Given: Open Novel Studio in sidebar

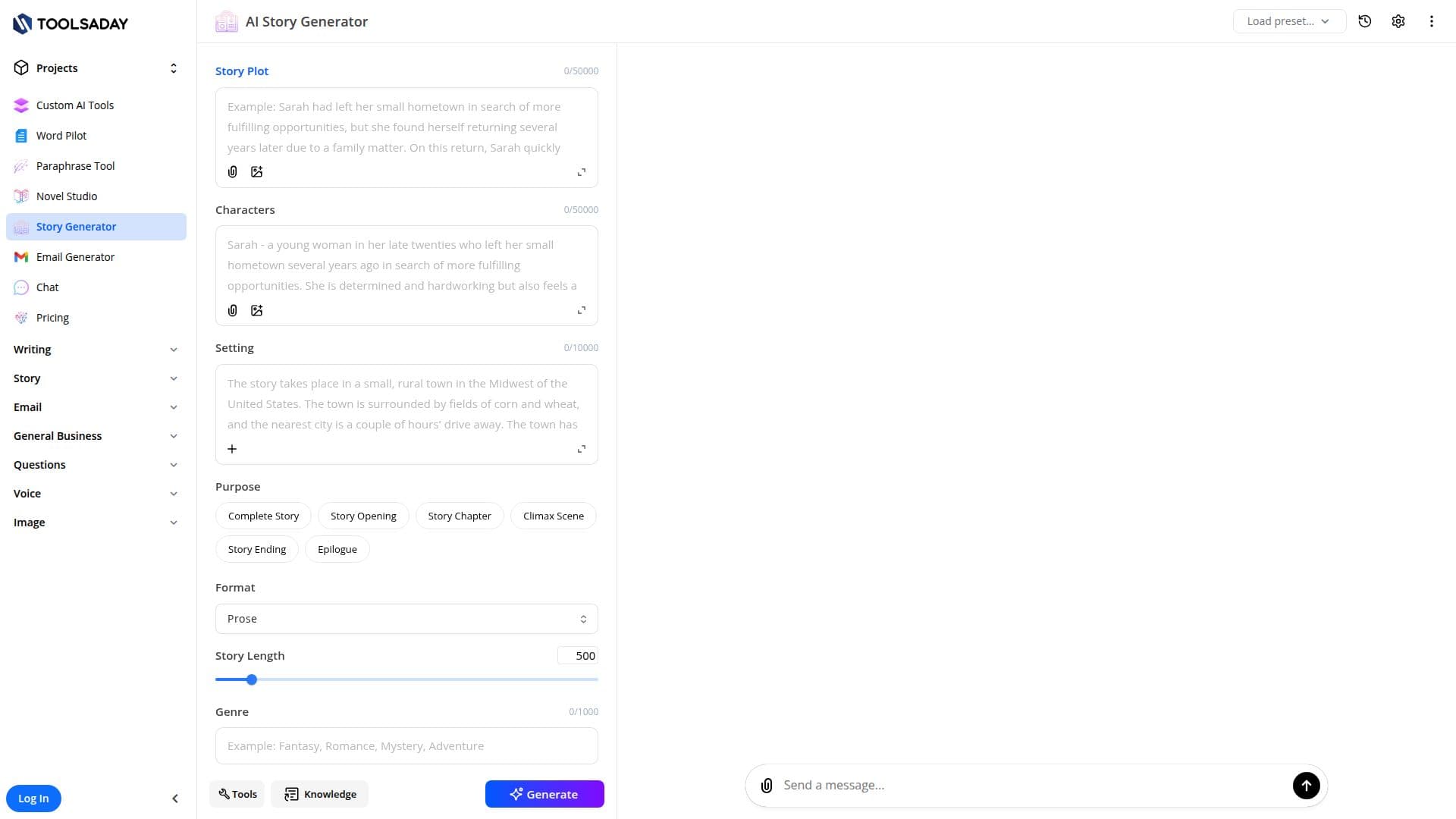Looking at the screenshot, I should point(96,196).
